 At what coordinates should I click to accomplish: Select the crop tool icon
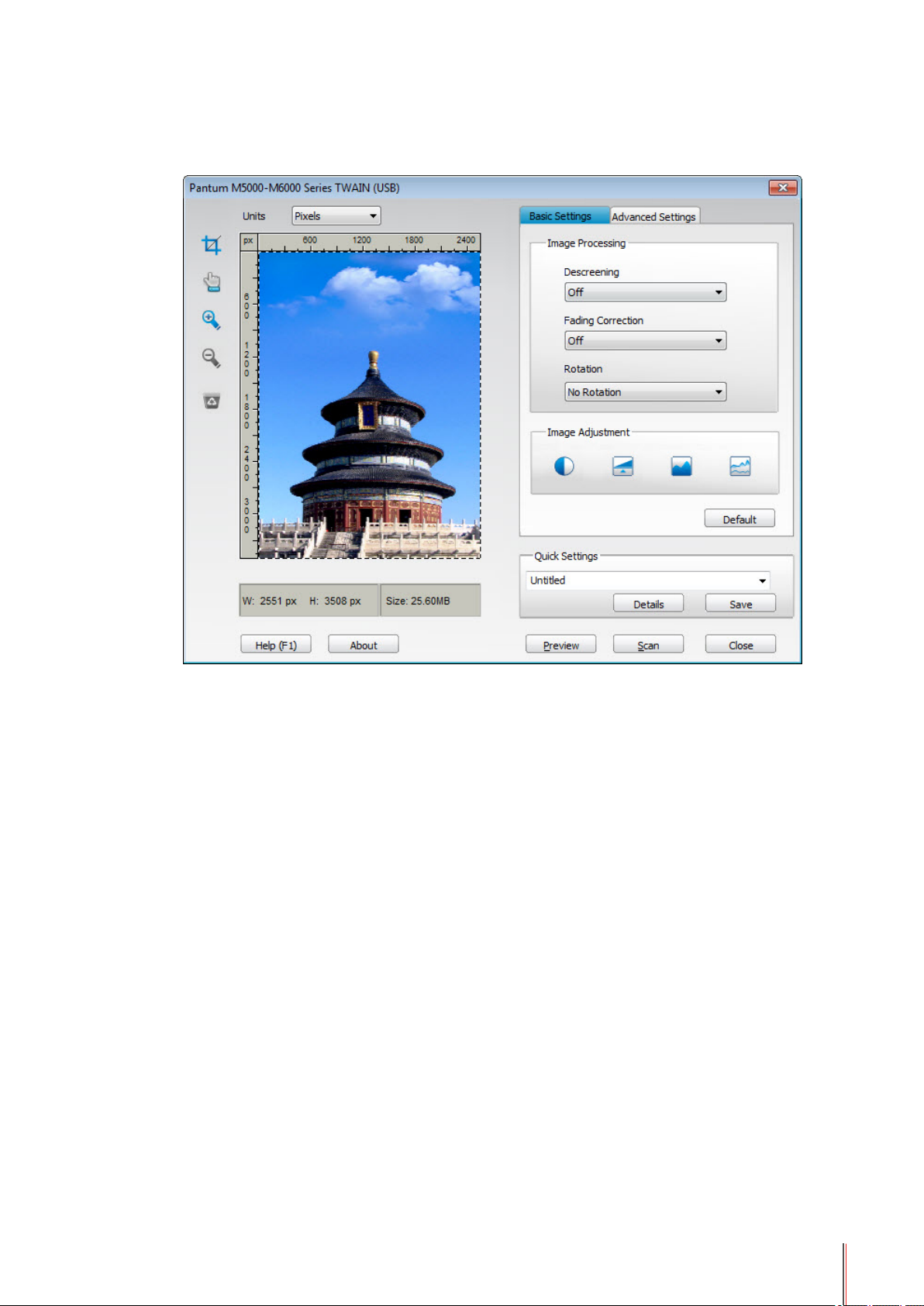[212, 245]
